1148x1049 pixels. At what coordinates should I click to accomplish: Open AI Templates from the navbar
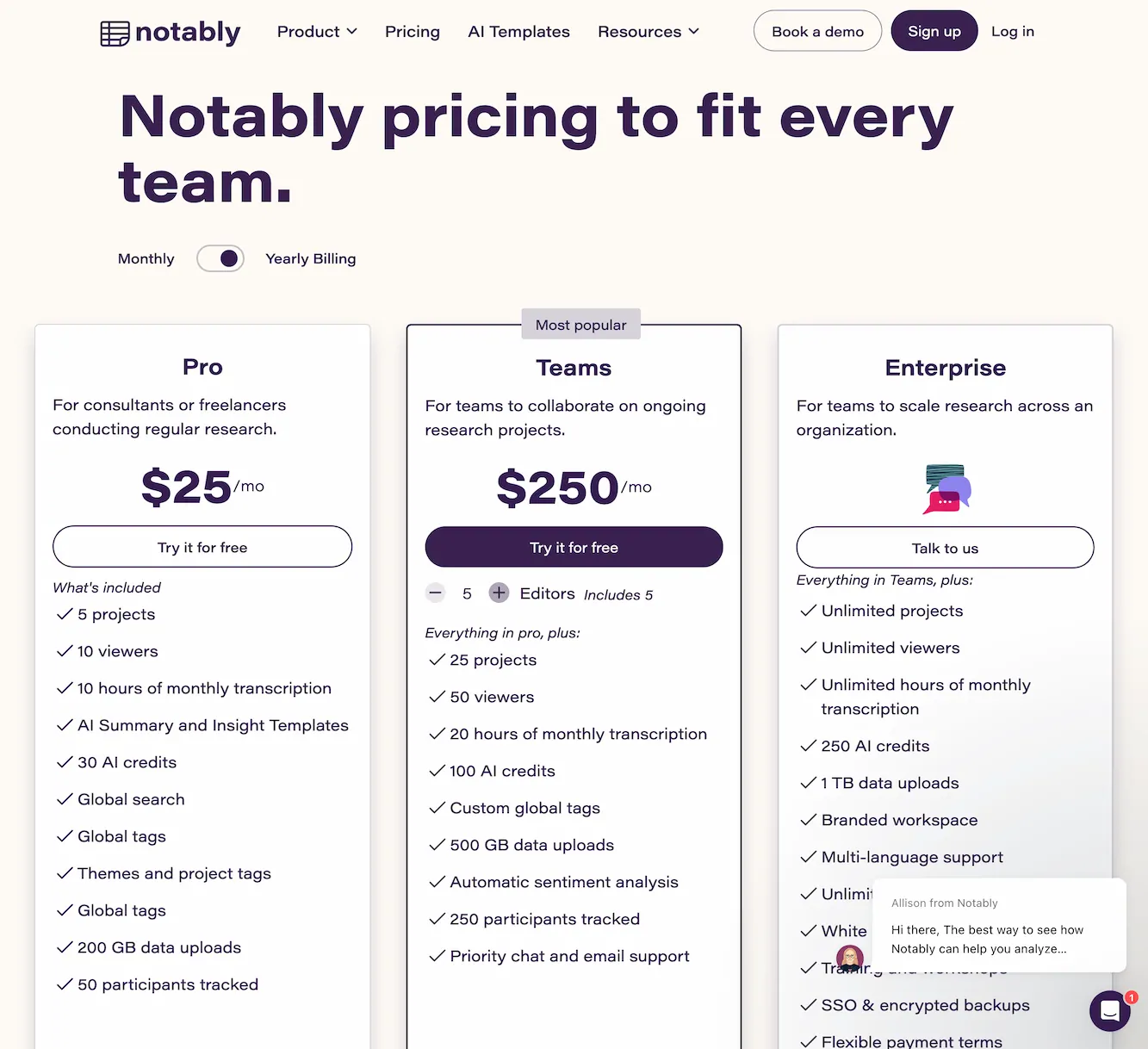518,31
